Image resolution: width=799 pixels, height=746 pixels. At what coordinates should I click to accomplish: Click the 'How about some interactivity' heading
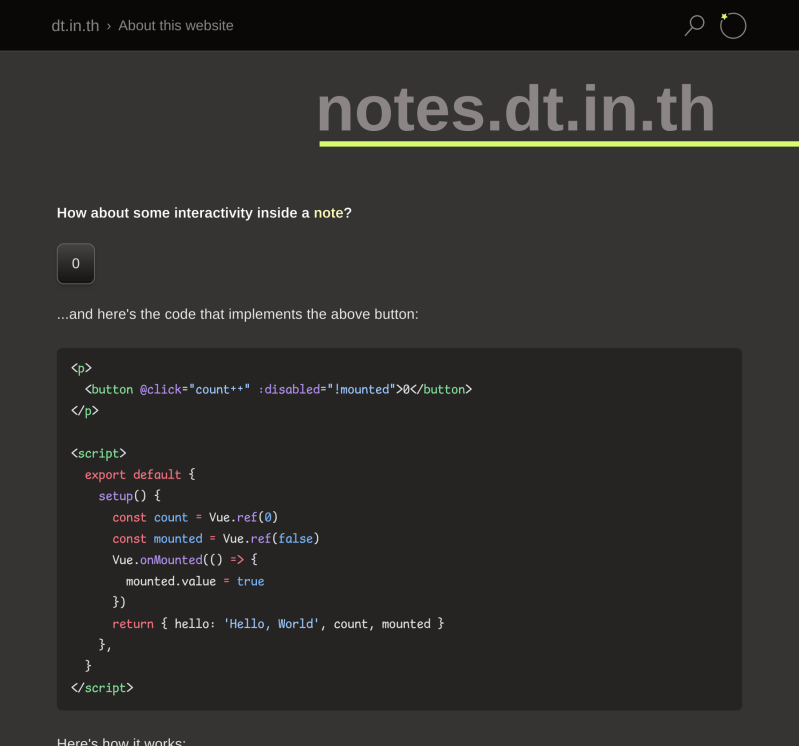pos(204,213)
